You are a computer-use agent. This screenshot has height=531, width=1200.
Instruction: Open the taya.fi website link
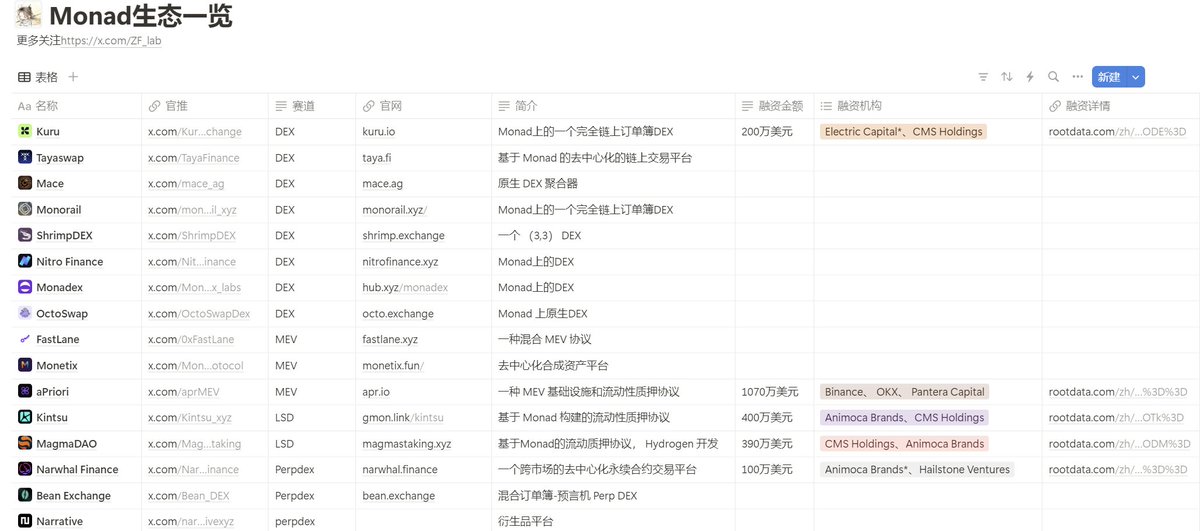376,157
